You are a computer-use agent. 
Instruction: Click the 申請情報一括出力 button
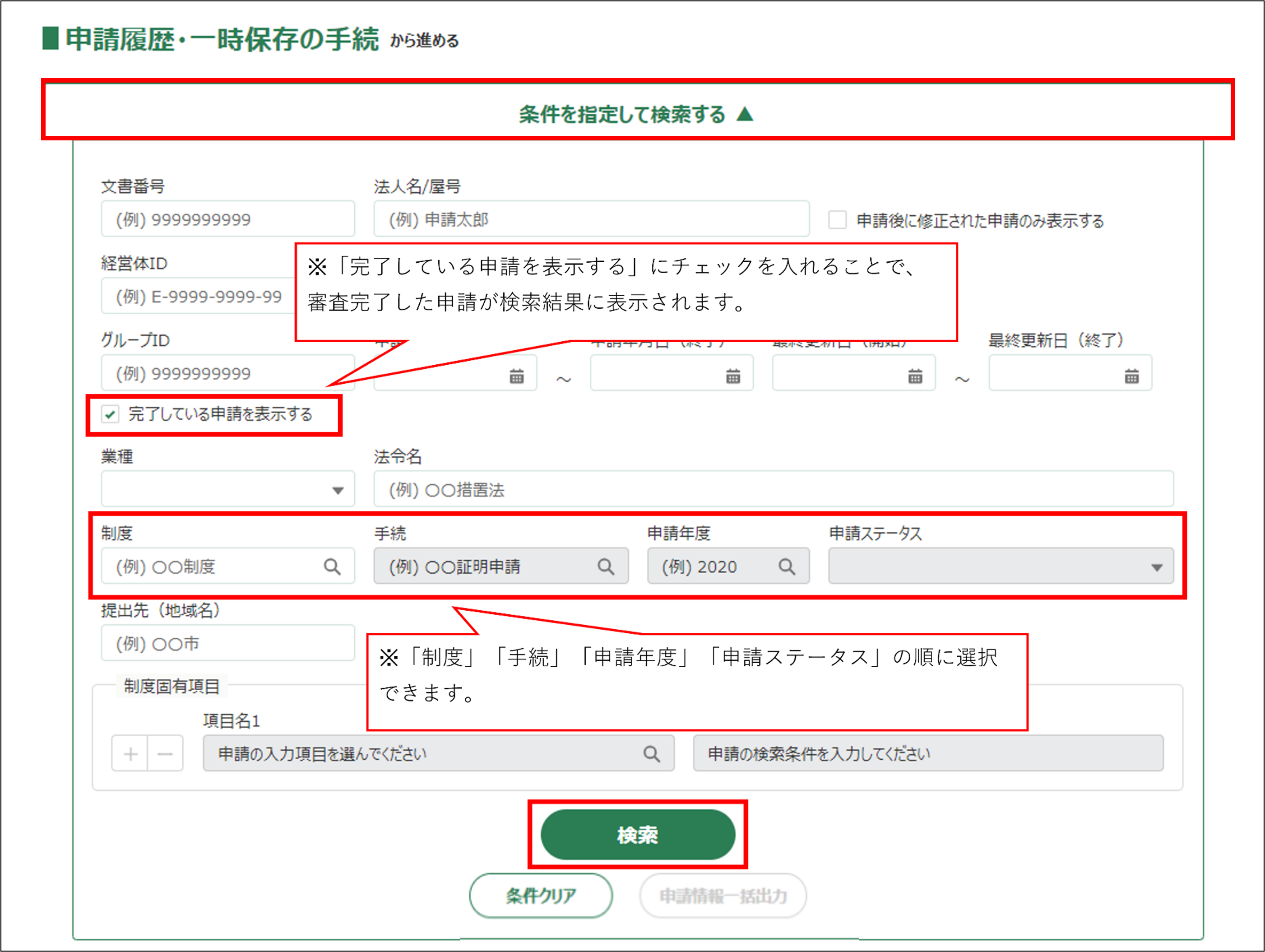(723, 895)
